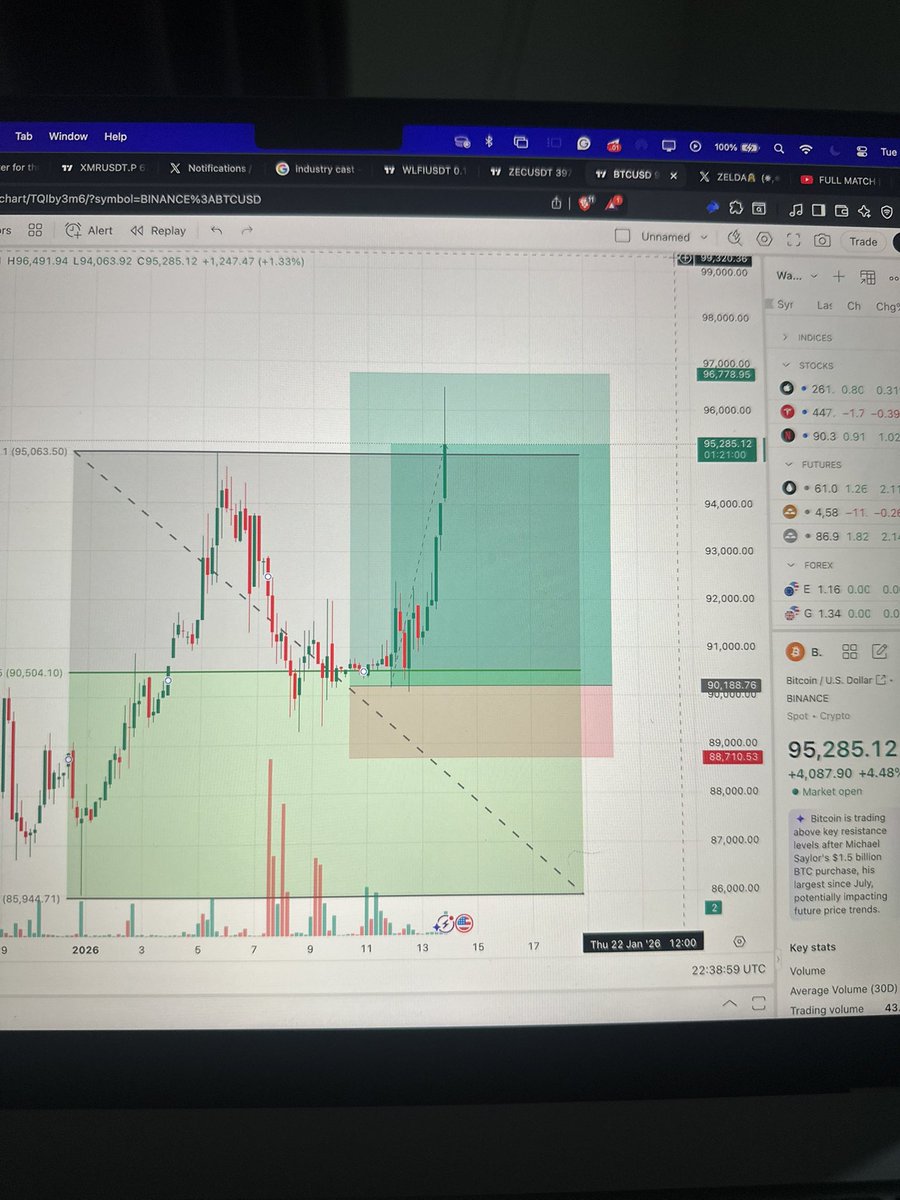The image size is (900, 1200).
Task: Open browser extensions puzzle icon
Action: (x=736, y=209)
